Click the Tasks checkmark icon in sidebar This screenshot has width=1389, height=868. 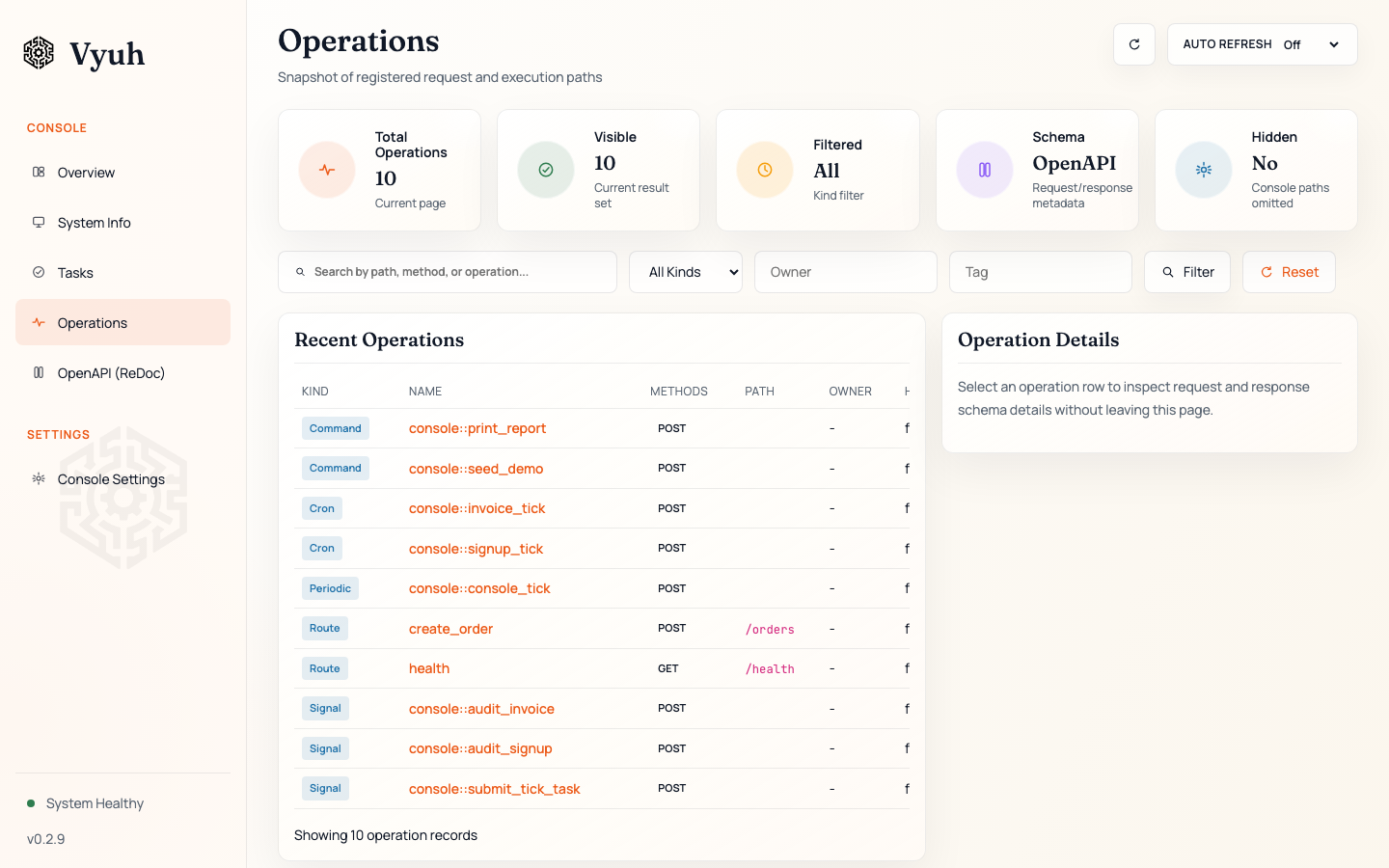(x=39, y=272)
